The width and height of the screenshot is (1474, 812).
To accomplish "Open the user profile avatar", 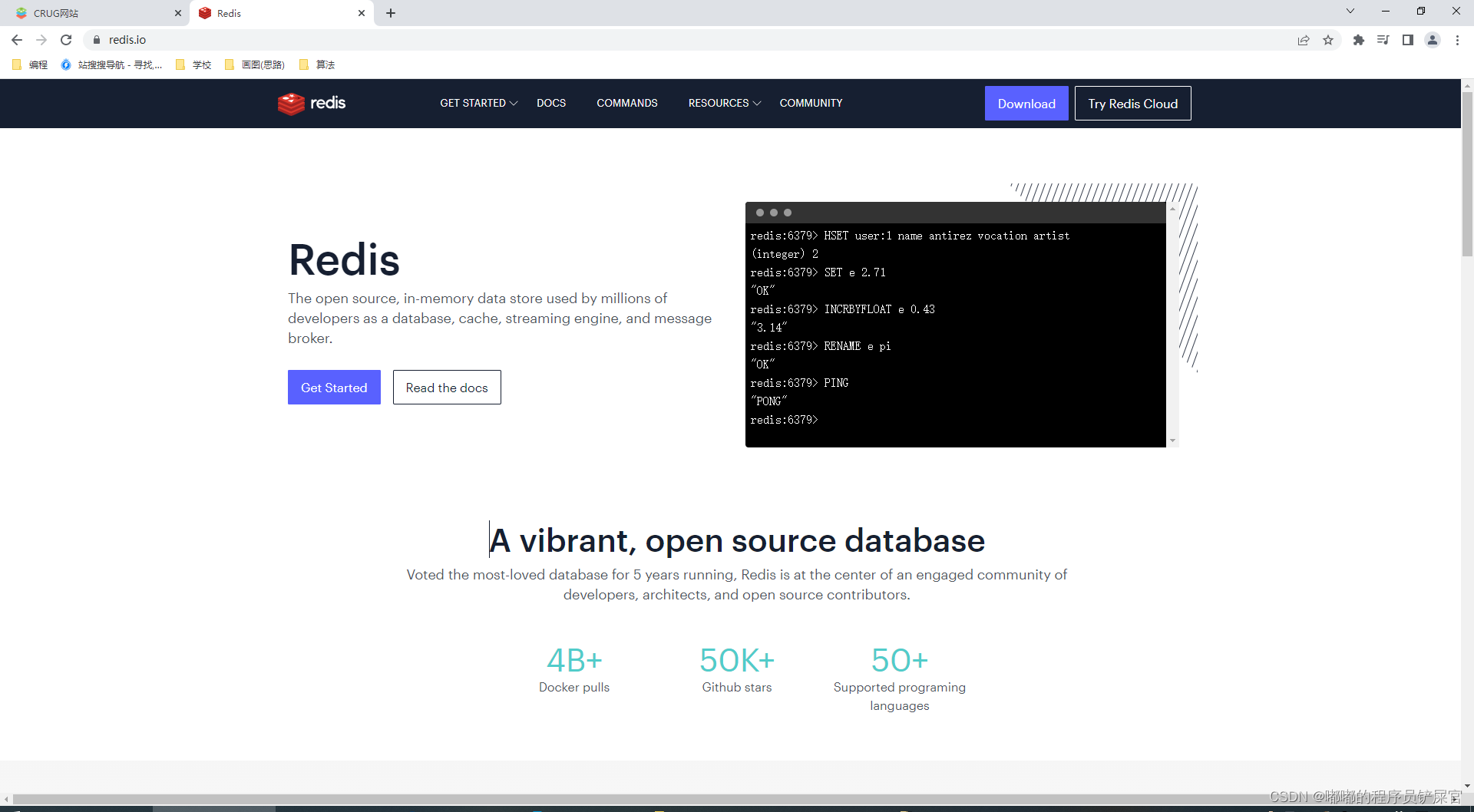I will [x=1433, y=40].
